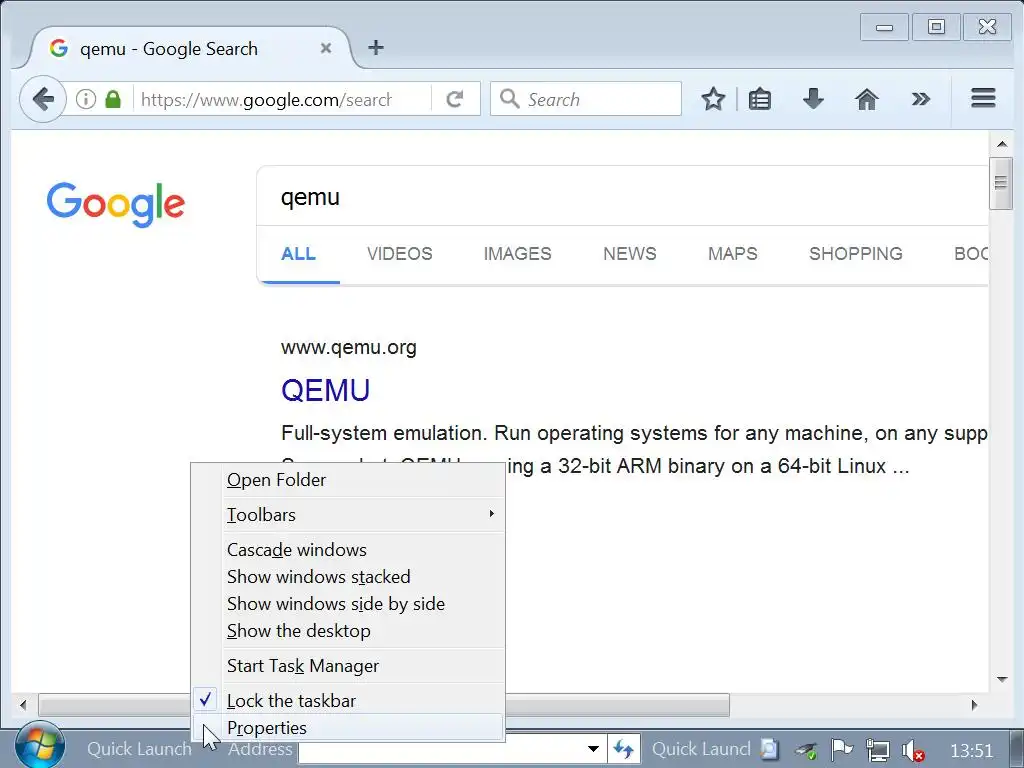Toggle the Lock the taskbar option

coord(348,701)
